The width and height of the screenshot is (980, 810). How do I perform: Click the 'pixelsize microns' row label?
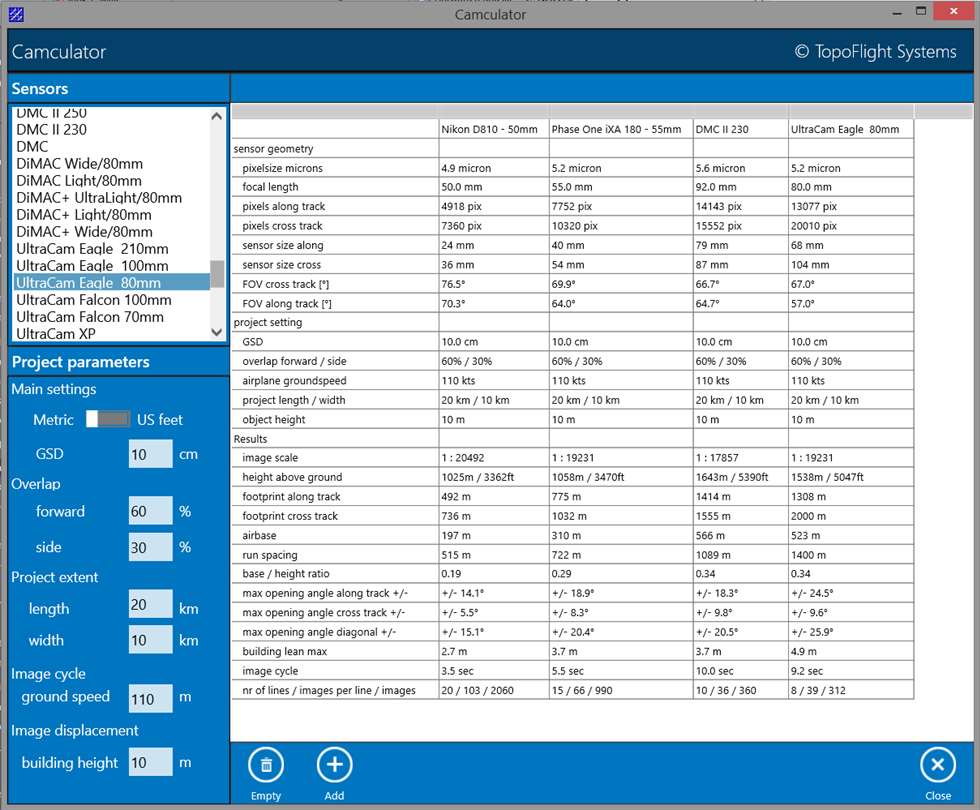pyautogui.click(x=282, y=168)
